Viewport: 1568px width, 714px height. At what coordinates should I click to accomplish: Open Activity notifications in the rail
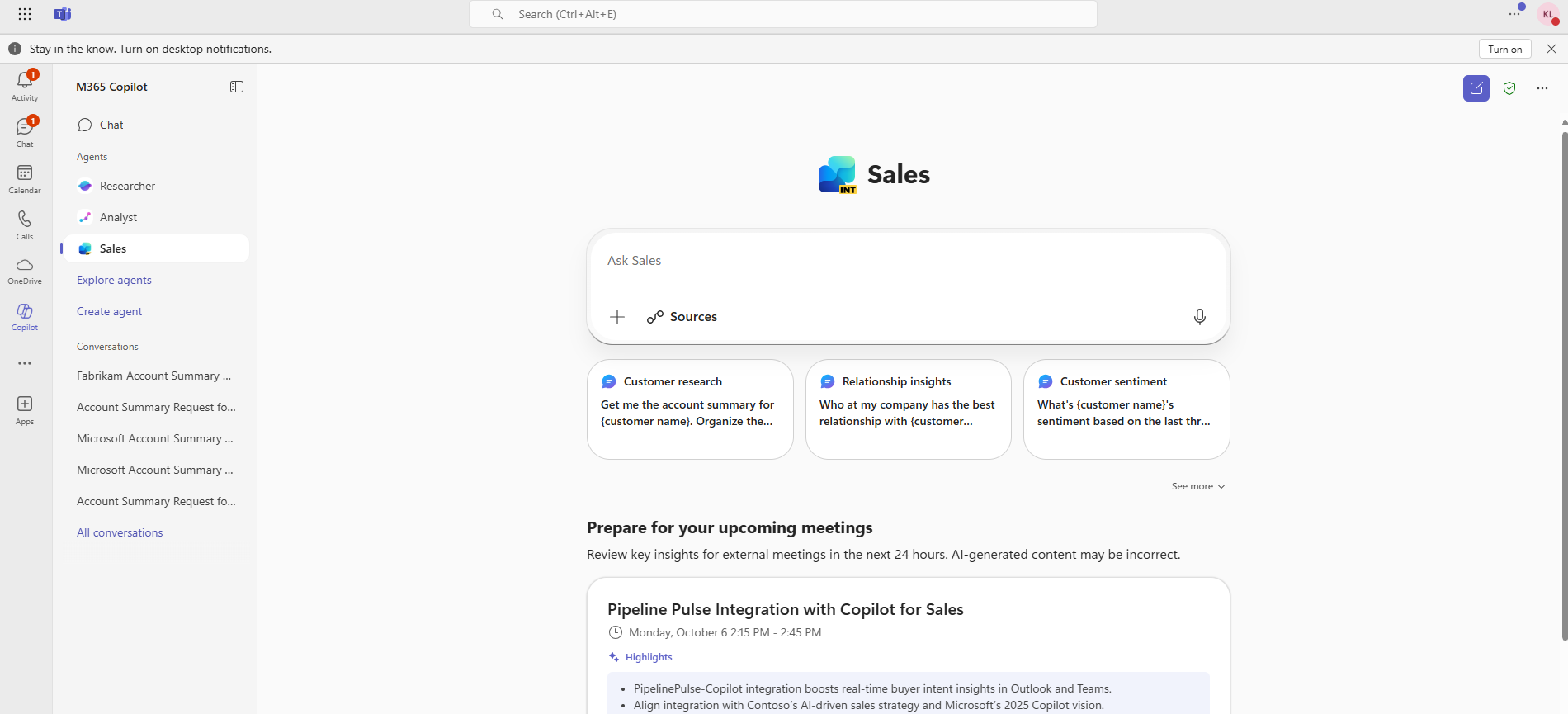point(25,86)
